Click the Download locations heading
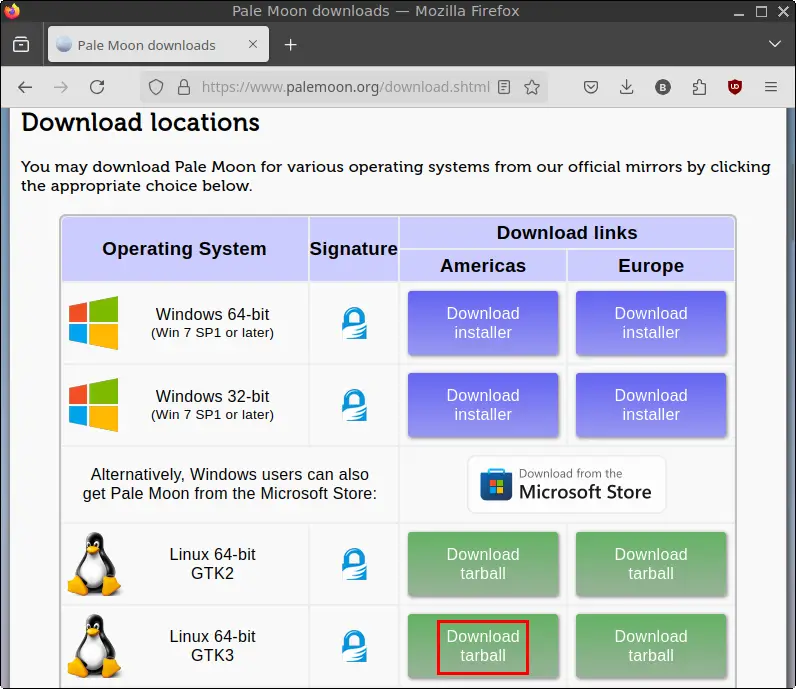This screenshot has width=796, height=689. pos(140,122)
